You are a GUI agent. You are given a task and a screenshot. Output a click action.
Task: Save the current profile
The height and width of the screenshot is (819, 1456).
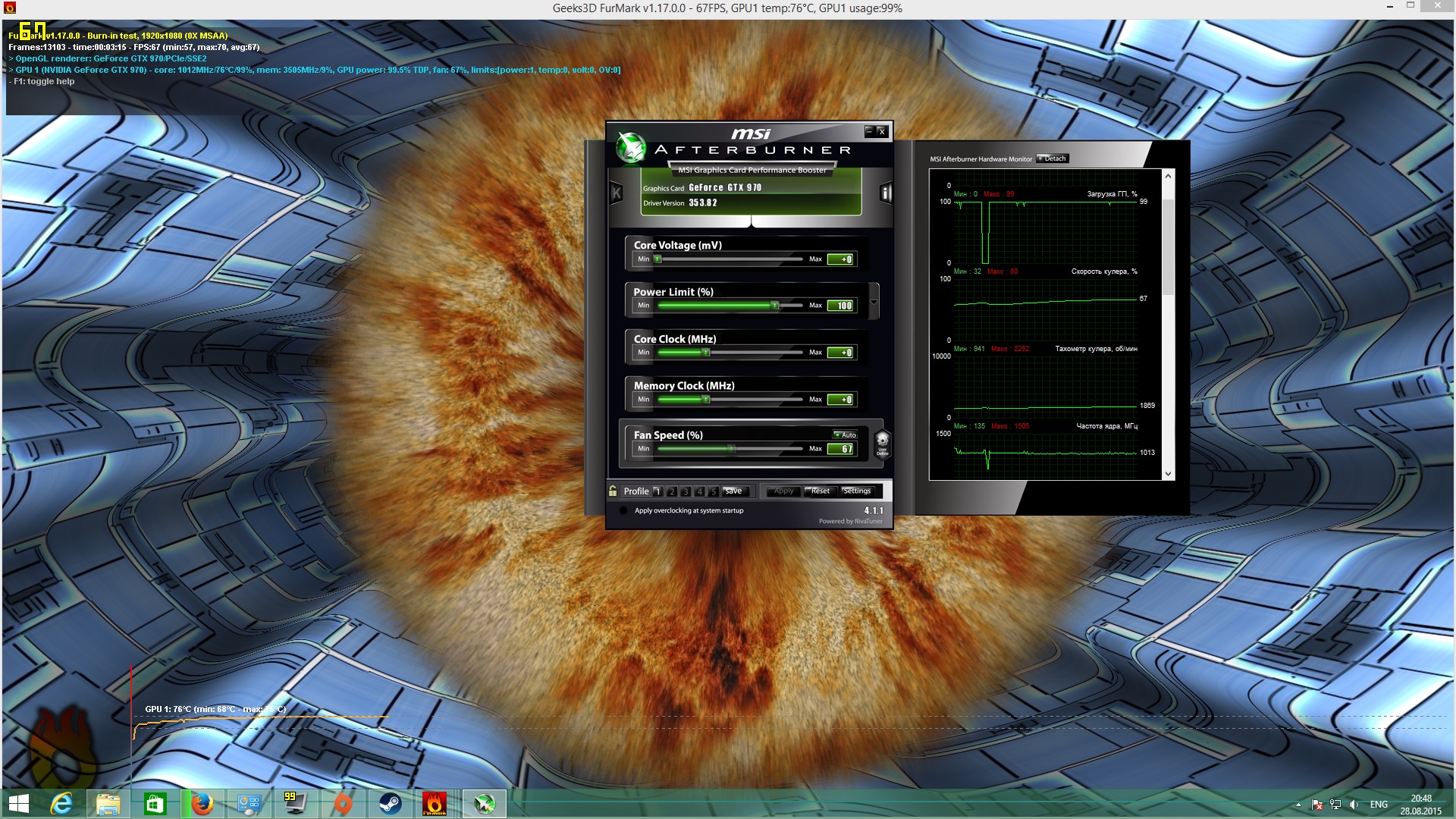733,491
